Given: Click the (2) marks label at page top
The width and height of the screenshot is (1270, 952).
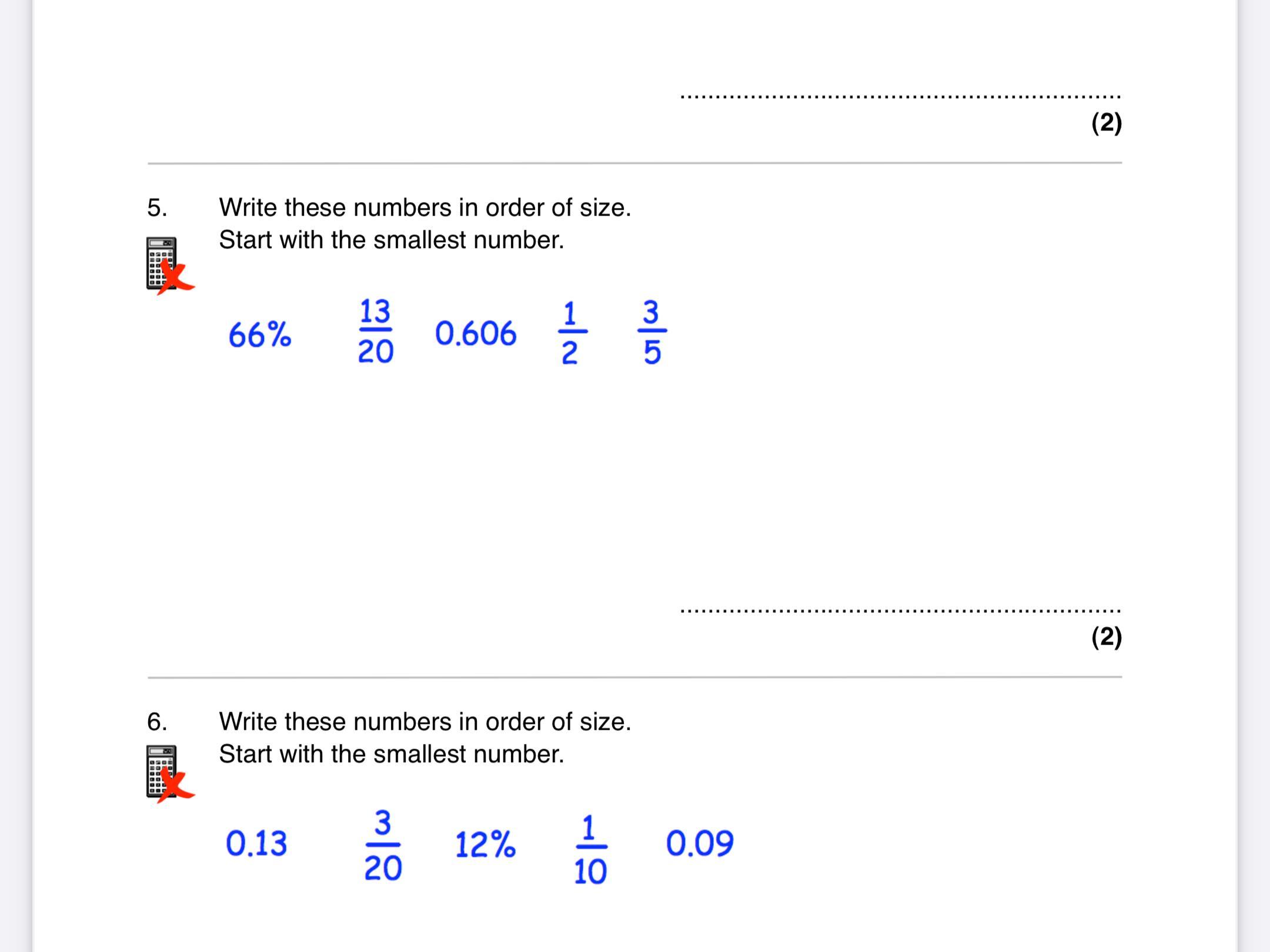Looking at the screenshot, I should (x=1106, y=123).
